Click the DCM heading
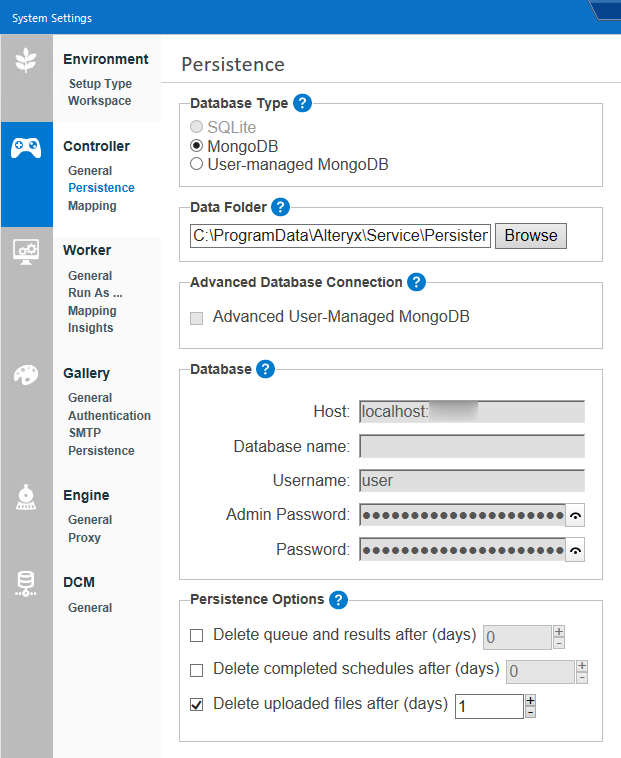 point(79,582)
